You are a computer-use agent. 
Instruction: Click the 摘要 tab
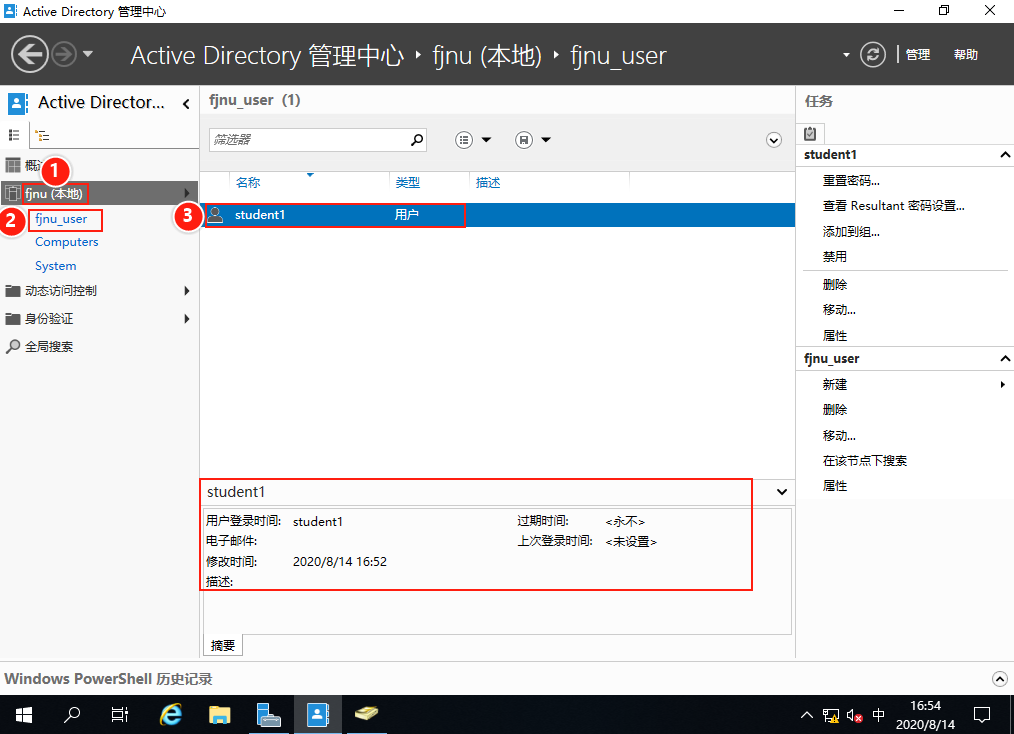coord(223,645)
